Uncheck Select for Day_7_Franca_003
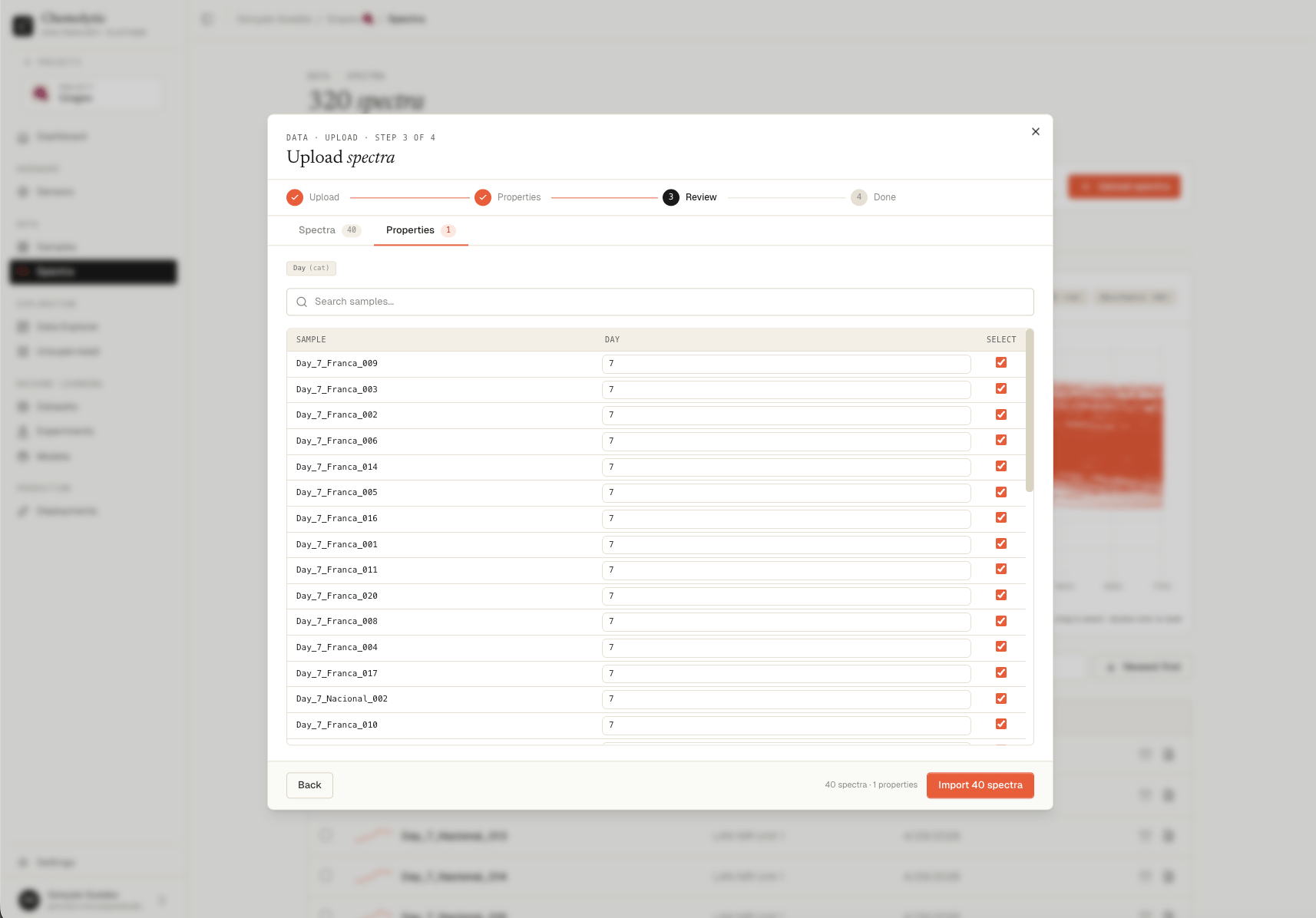1316x918 pixels. point(1001,388)
